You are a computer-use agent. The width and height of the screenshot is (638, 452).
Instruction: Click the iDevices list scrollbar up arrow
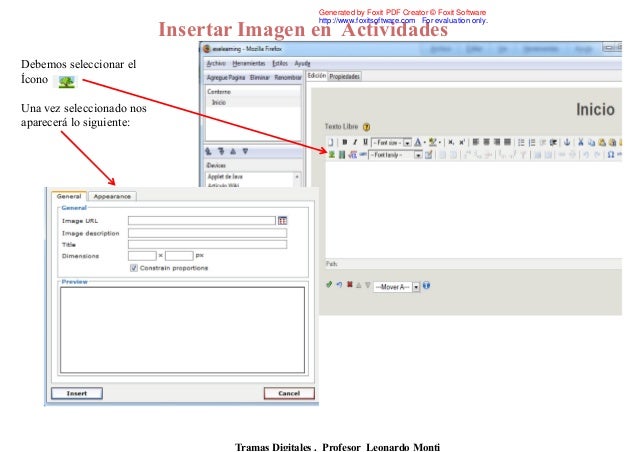coord(297,177)
